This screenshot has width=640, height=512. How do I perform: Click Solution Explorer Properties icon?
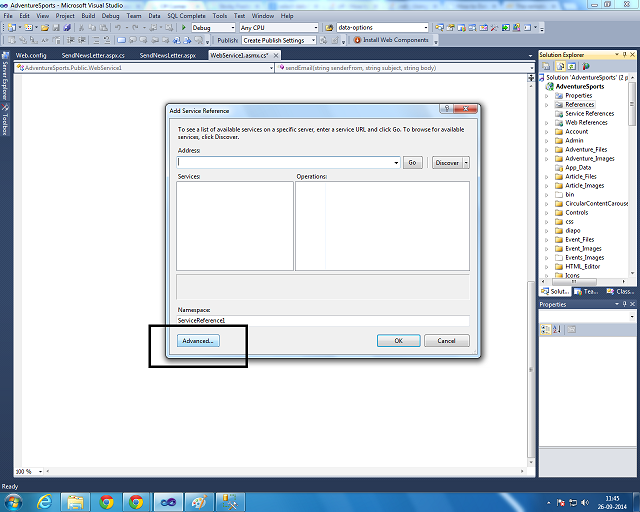click(546, 66)
